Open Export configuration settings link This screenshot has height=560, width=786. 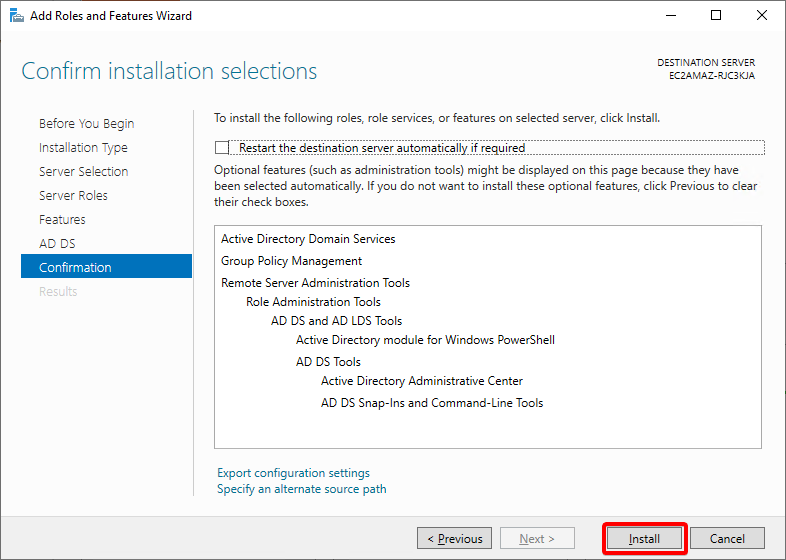[x=293, y=473]
